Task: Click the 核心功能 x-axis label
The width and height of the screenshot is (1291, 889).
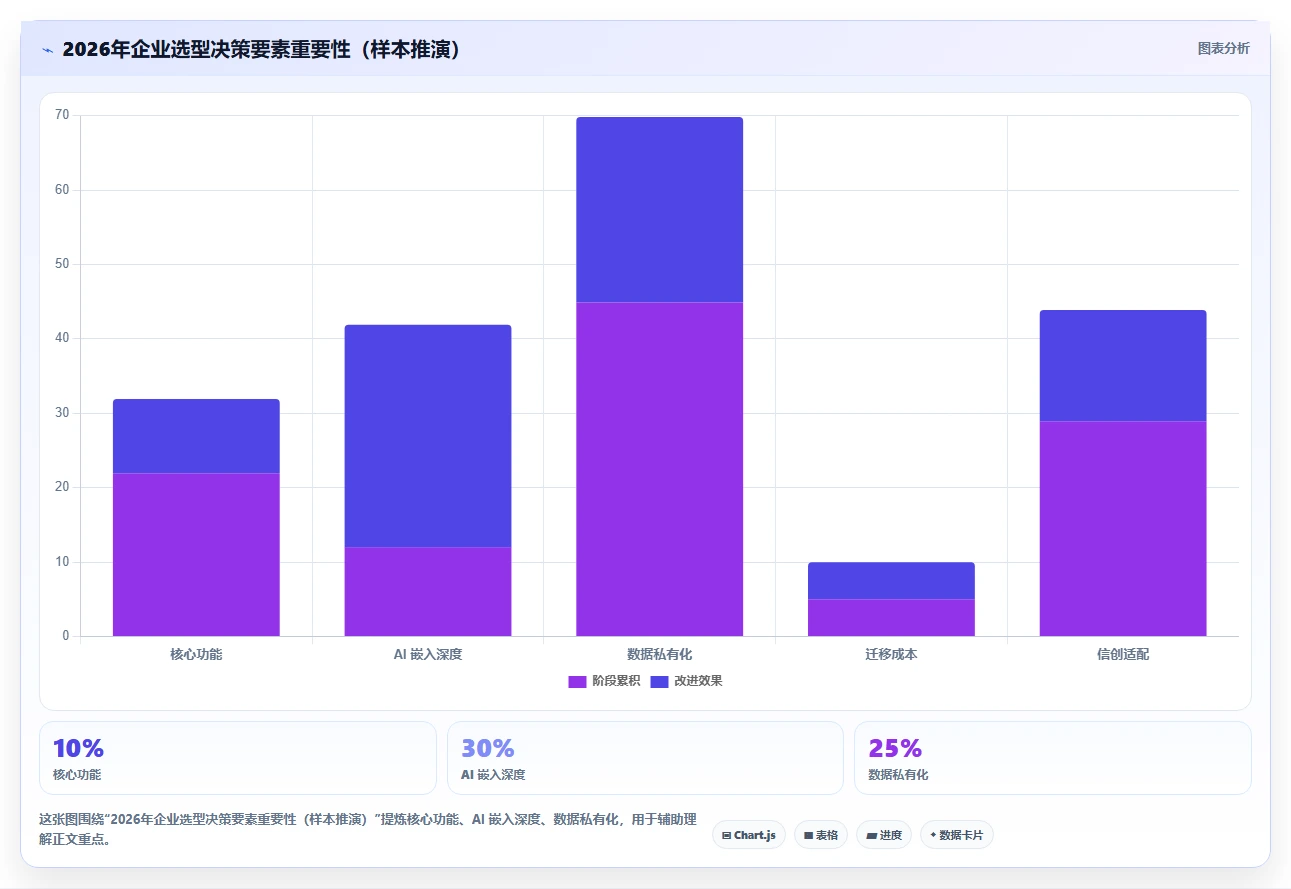Action: click(x=196, y=655)
